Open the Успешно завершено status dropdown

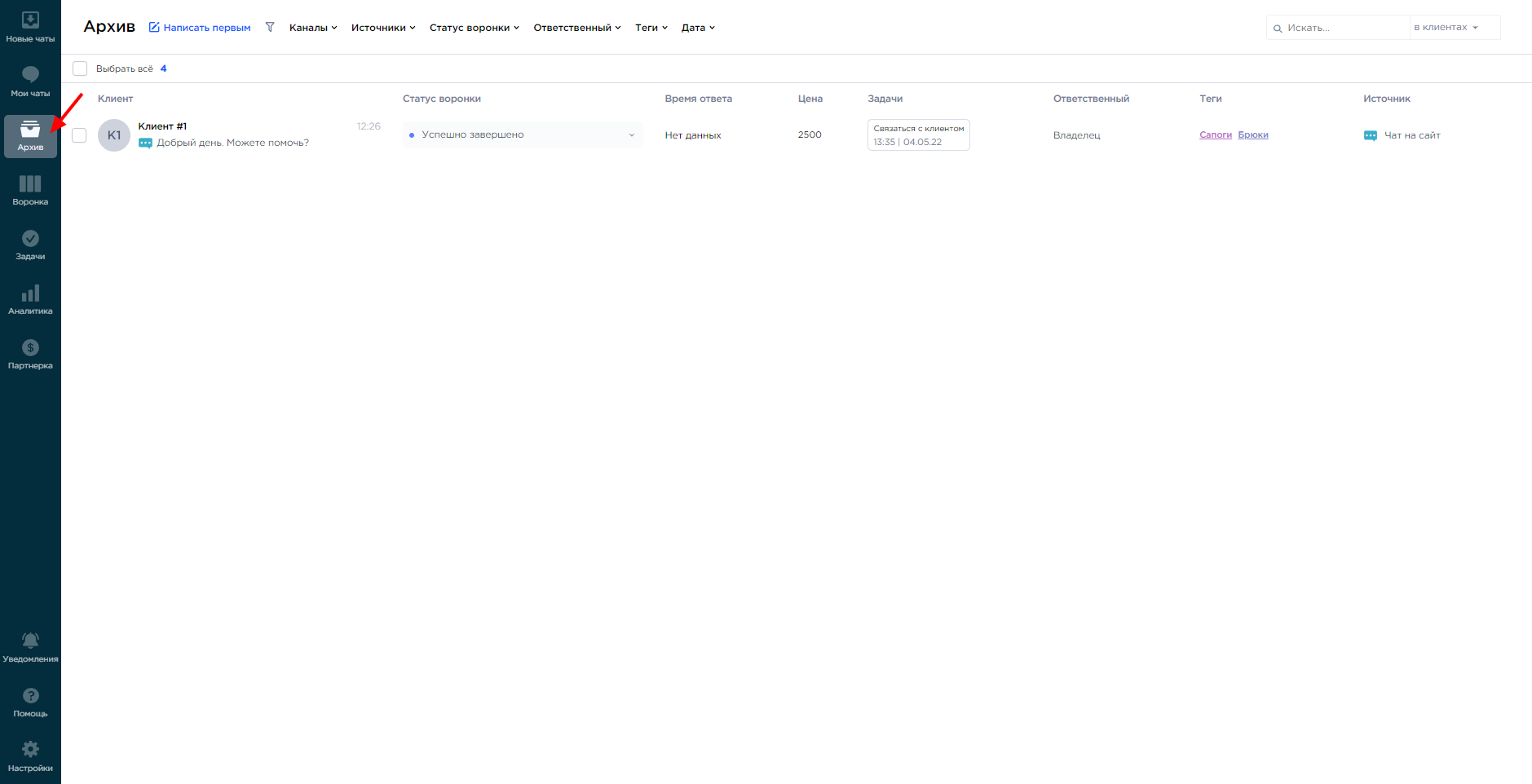pos(523,135)
